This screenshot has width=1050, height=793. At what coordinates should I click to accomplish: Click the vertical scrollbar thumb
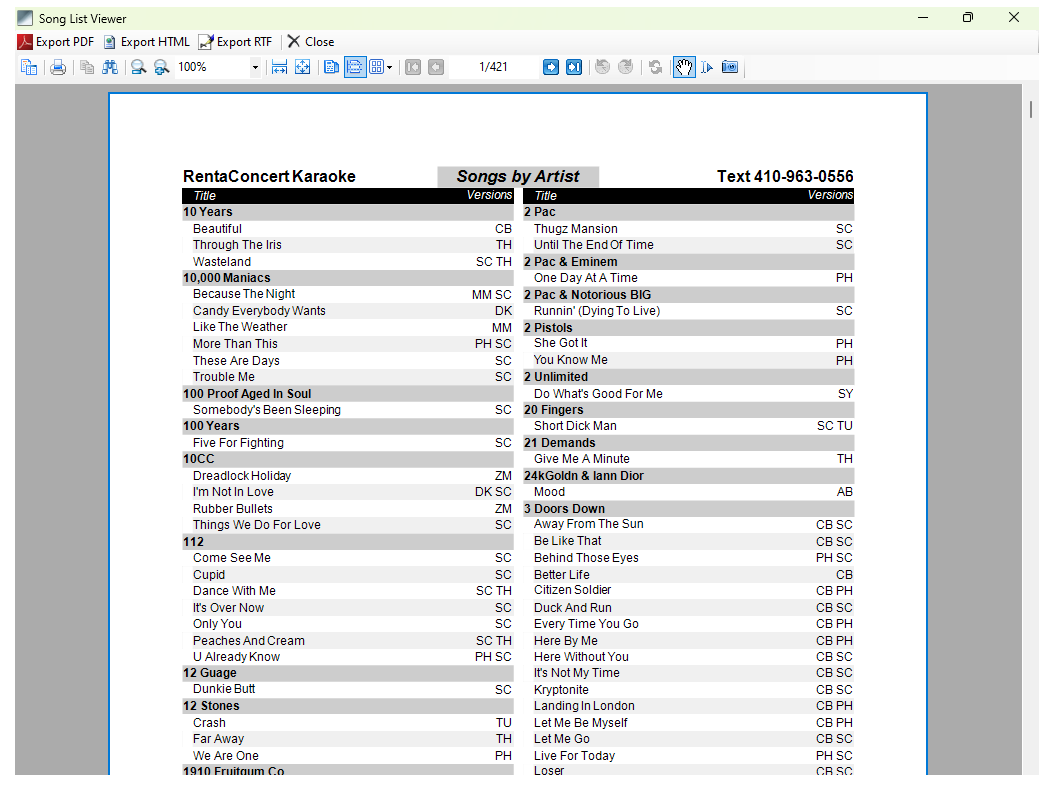click(1031, 109)
